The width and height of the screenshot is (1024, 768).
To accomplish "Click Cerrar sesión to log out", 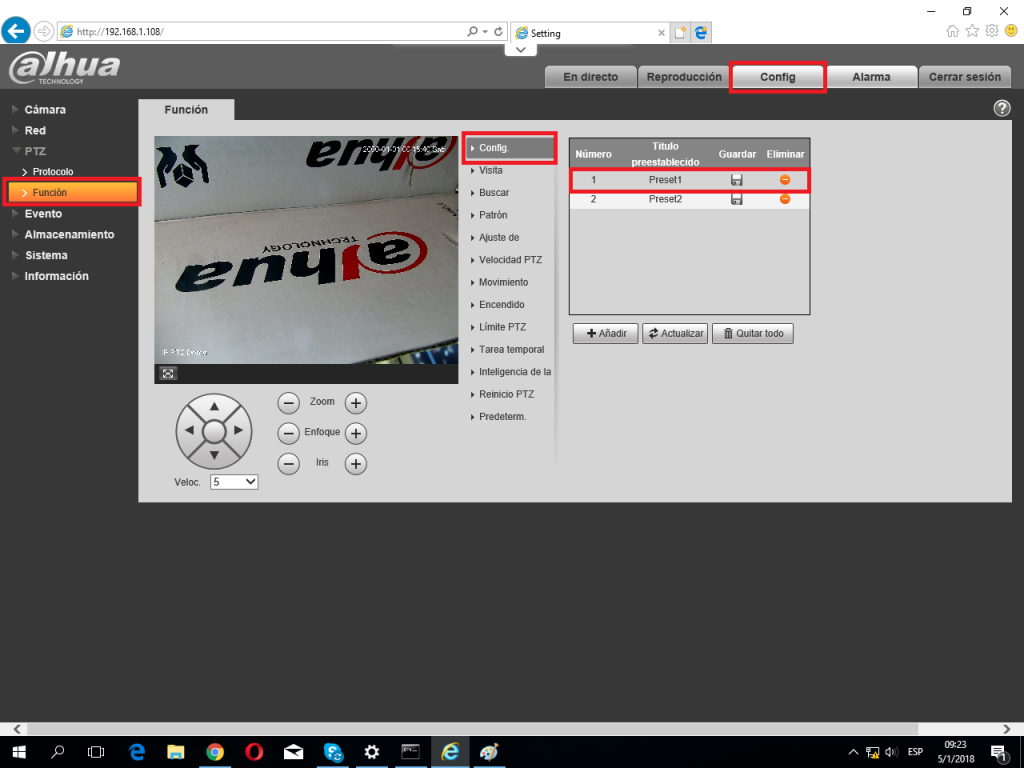I will (x=965, y=76).
